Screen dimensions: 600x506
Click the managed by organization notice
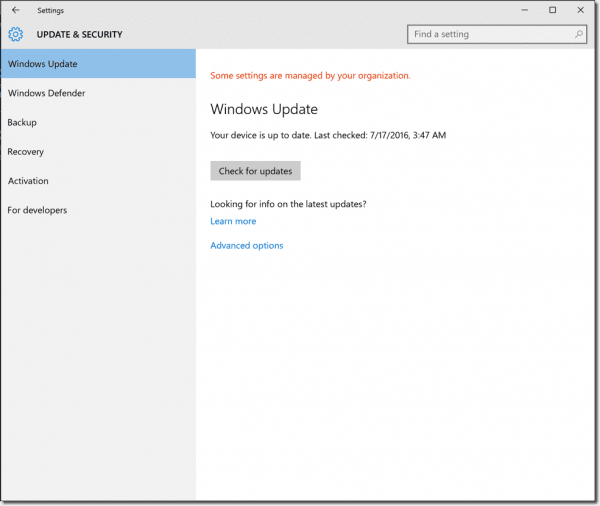310,76
